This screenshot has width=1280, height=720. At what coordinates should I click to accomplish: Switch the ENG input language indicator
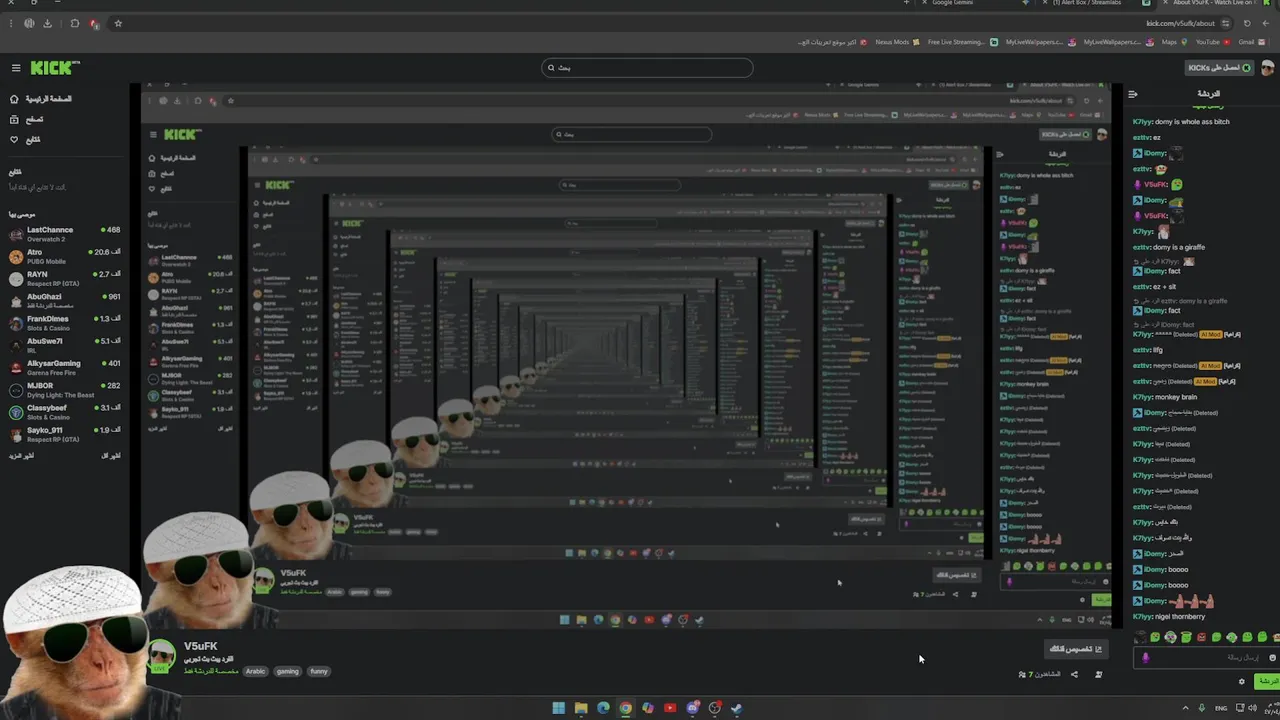tap(1221, 708)
